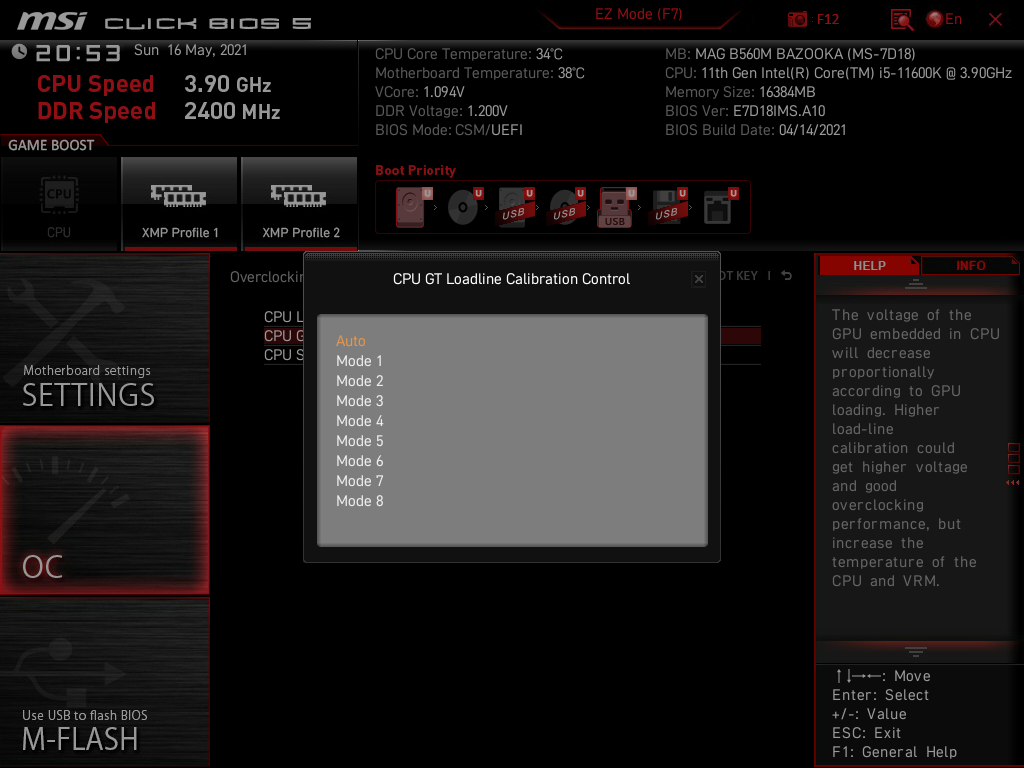The width and height of the screenshot is (1024, 768).
Task: Click the clock icon beside the time
Action: pyautogui.click(x=20, y=52)
